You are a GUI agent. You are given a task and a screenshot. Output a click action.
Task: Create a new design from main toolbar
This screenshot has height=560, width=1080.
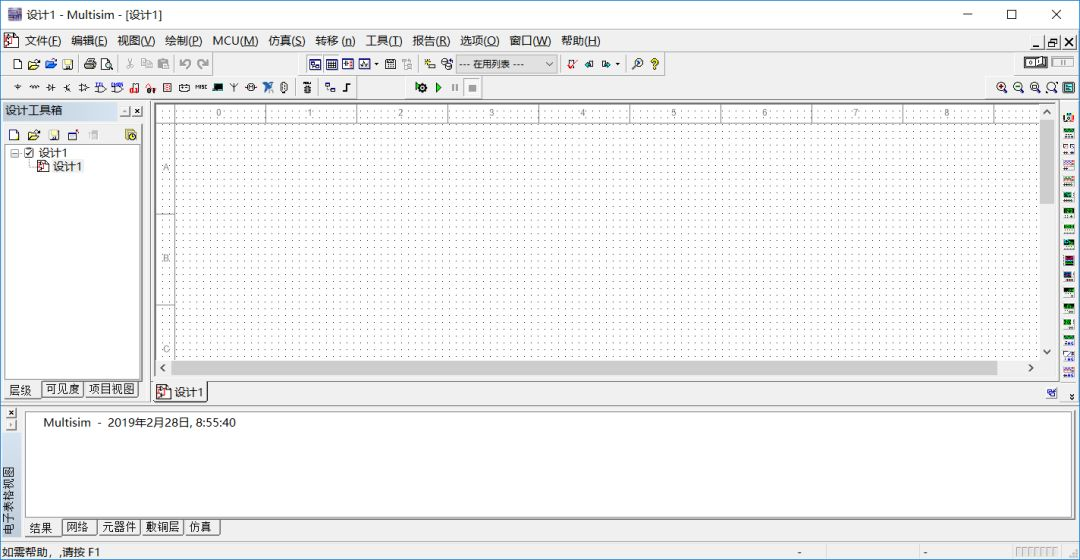click(17, 64)
